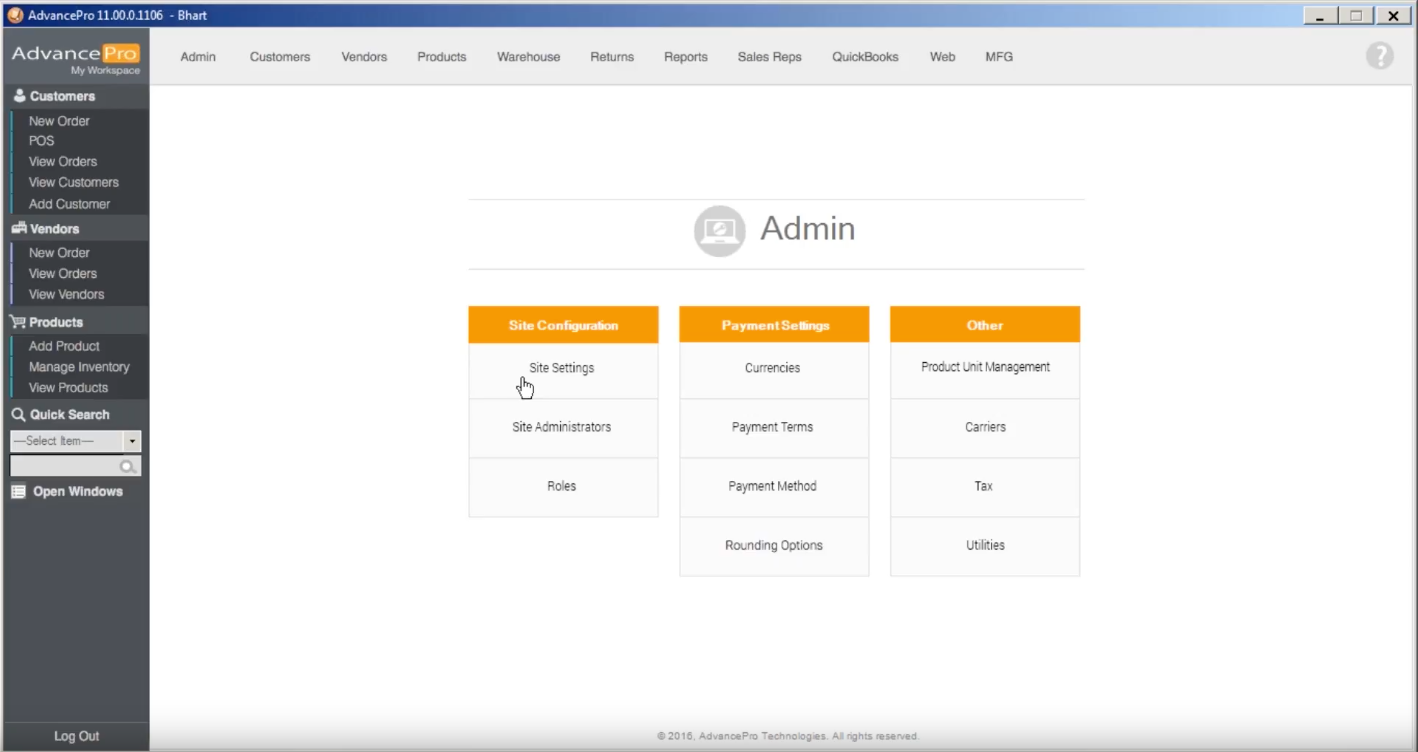Maximize the AdvancePro window
This screenshot has width=1418, height=752.
[1357, 16]
